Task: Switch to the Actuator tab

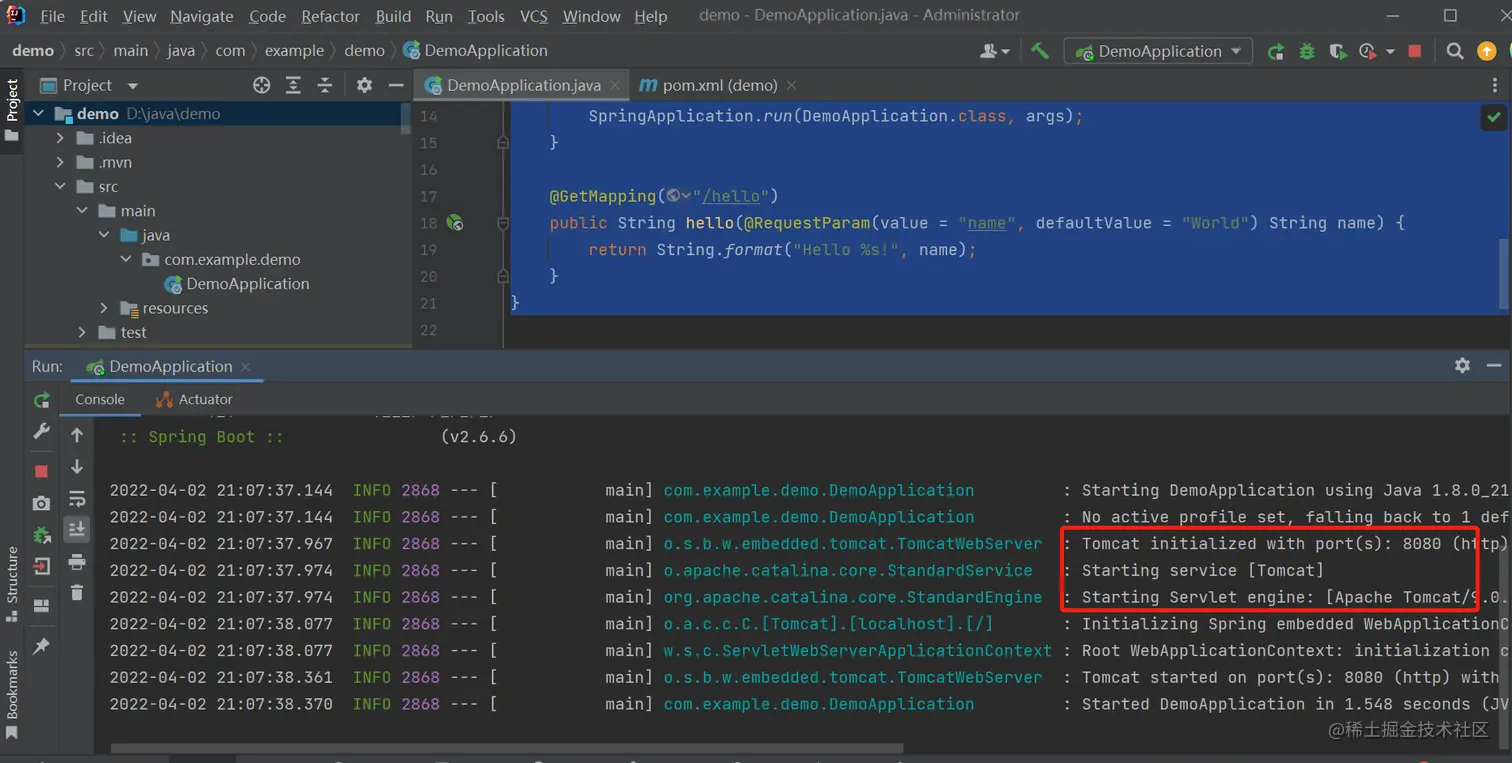Action: click(x=194, y=399)
